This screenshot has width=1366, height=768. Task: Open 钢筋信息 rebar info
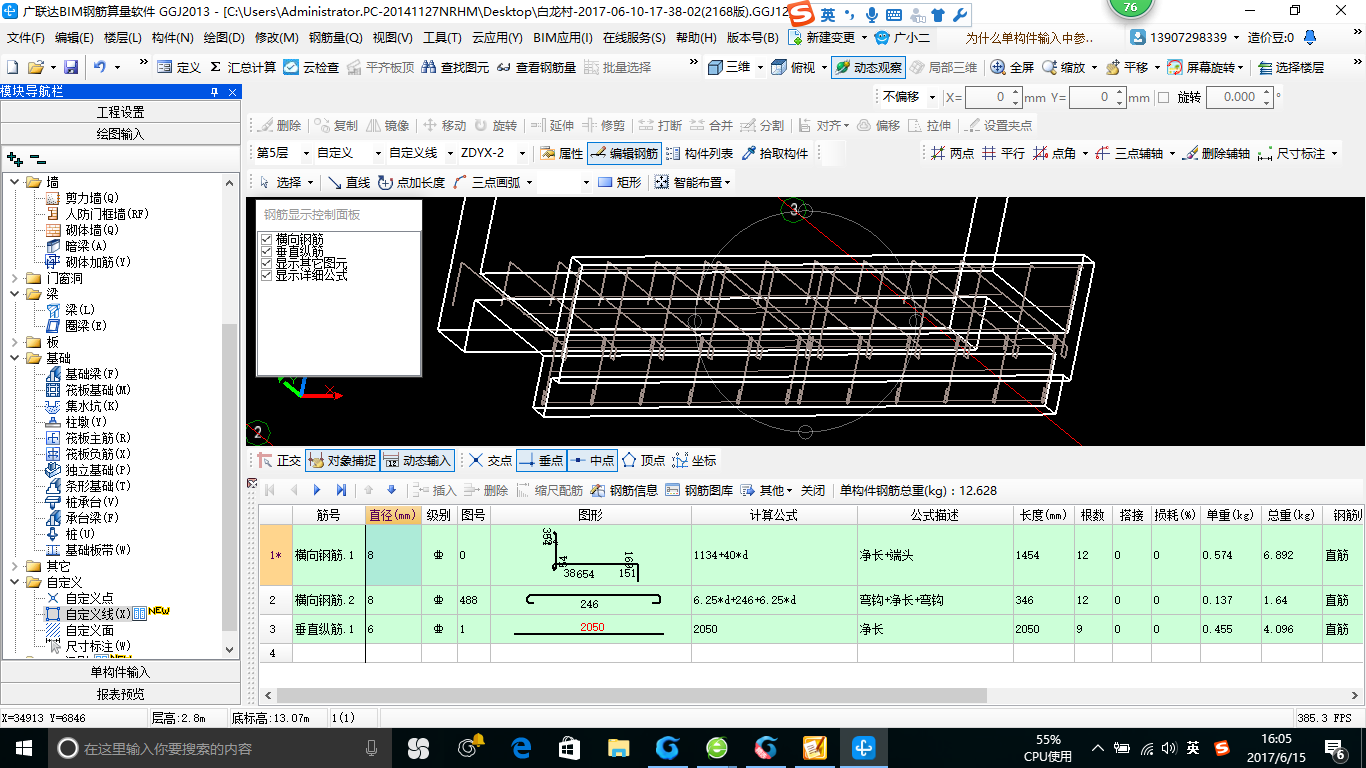[x=625, y=490]
